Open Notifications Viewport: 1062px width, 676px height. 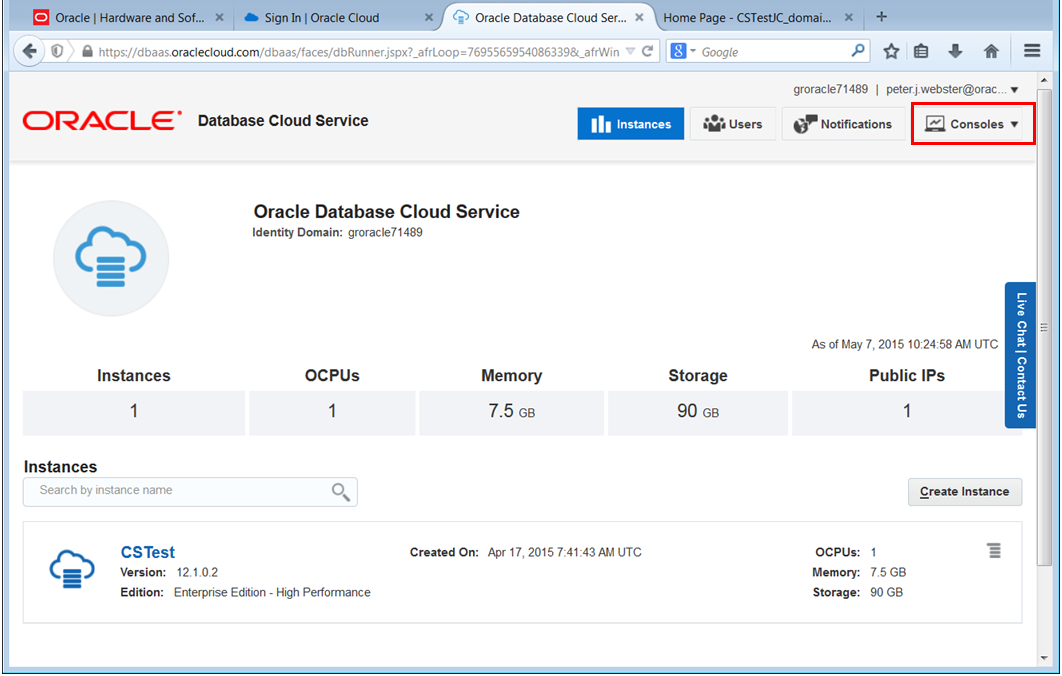click(x=843, y=123)
